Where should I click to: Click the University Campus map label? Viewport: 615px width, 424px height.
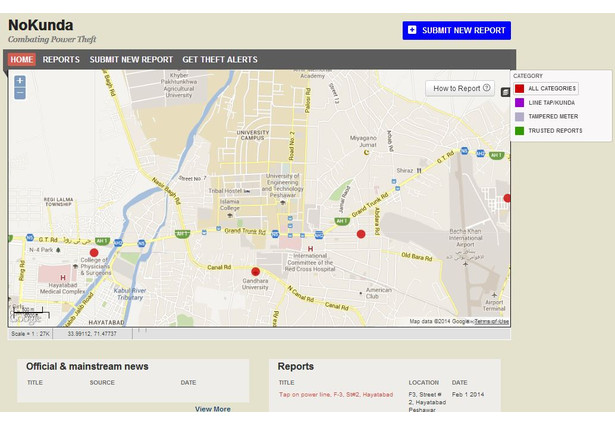[x=253, y=135]
